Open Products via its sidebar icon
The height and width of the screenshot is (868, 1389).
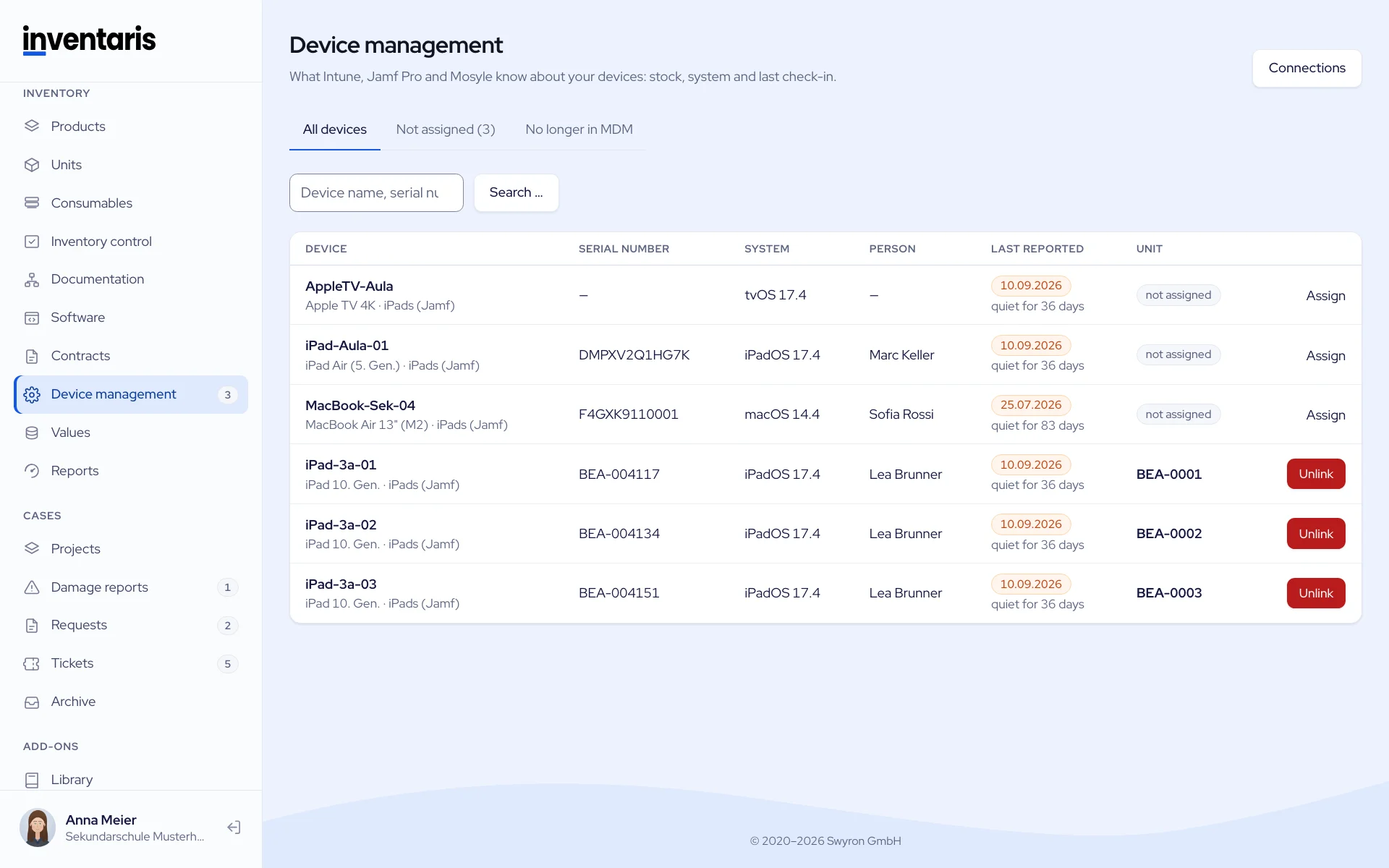coord(32,127)
